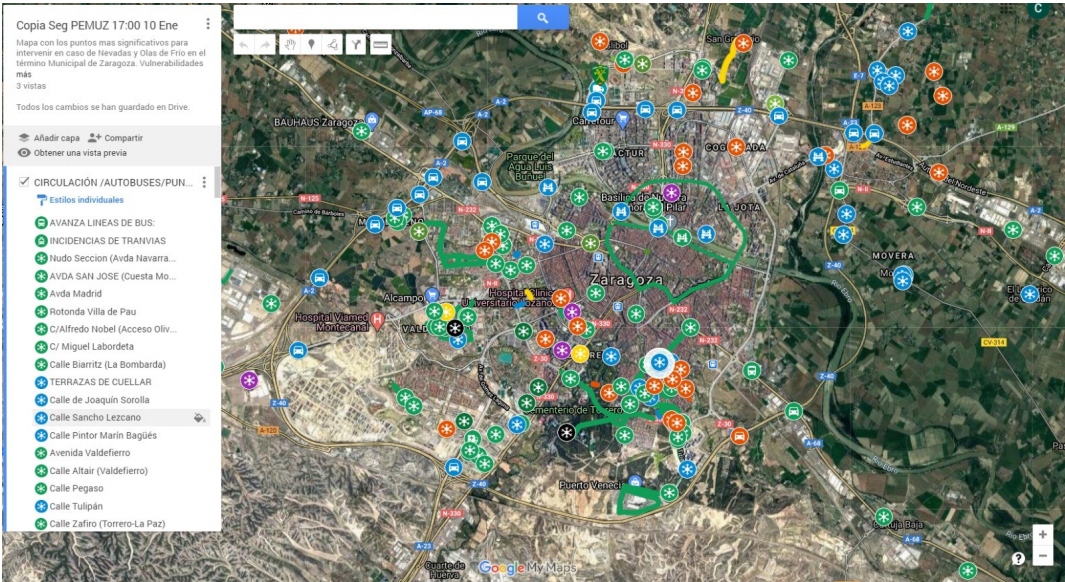Click inside the map search field

point(375,17)
